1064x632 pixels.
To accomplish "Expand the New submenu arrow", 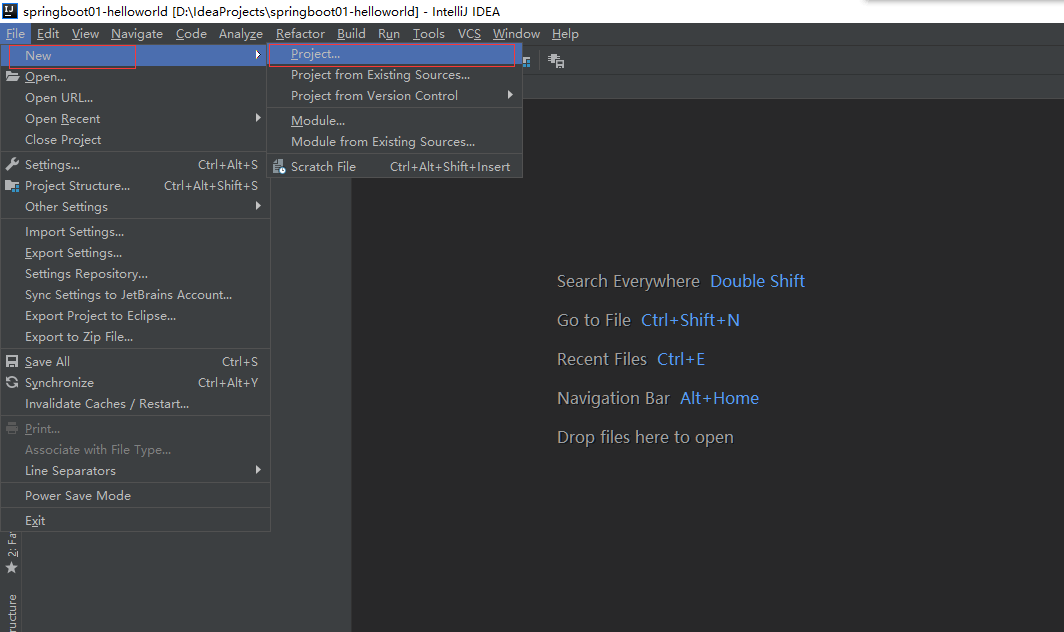I will 258,54.
